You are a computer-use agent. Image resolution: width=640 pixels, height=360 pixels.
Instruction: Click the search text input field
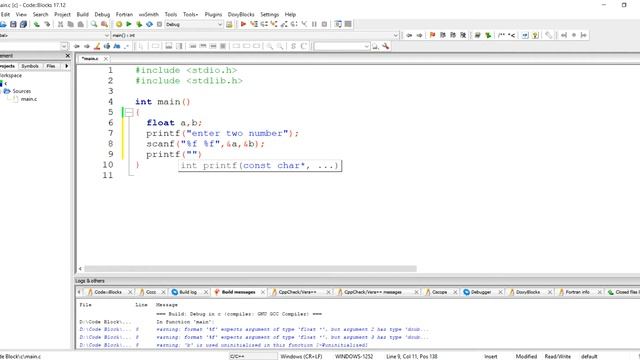(x=339, y=47)
